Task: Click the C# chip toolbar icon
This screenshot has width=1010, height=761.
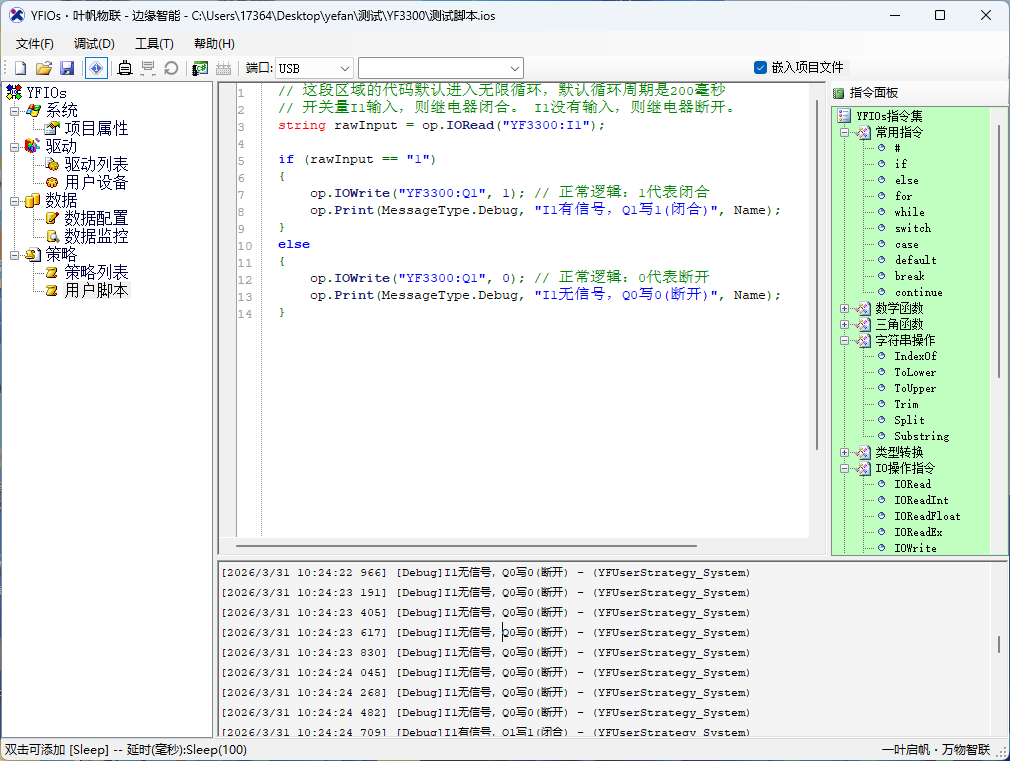Action: (x=200, y=68)
